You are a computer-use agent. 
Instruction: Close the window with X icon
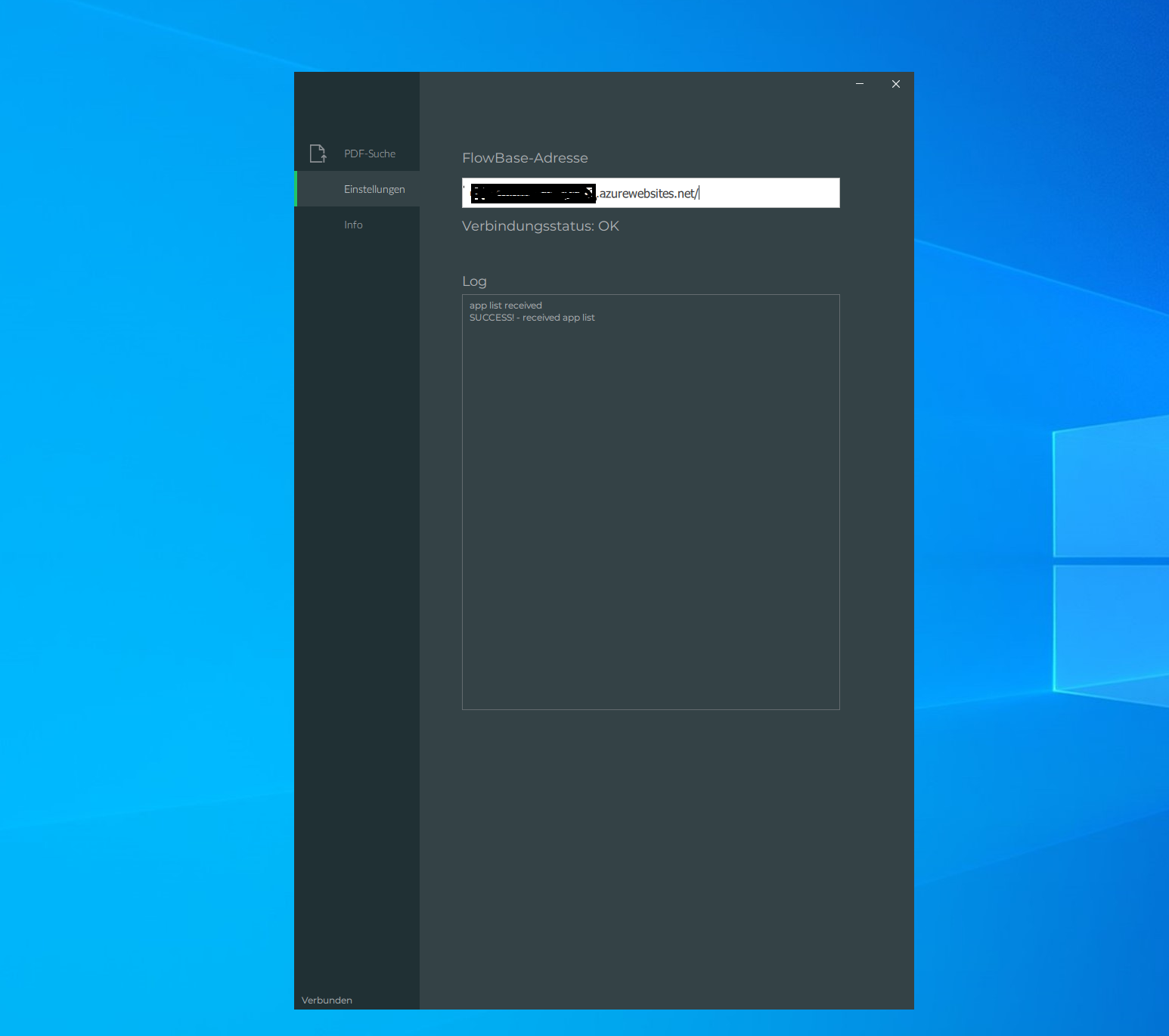(x=896, y=84)
